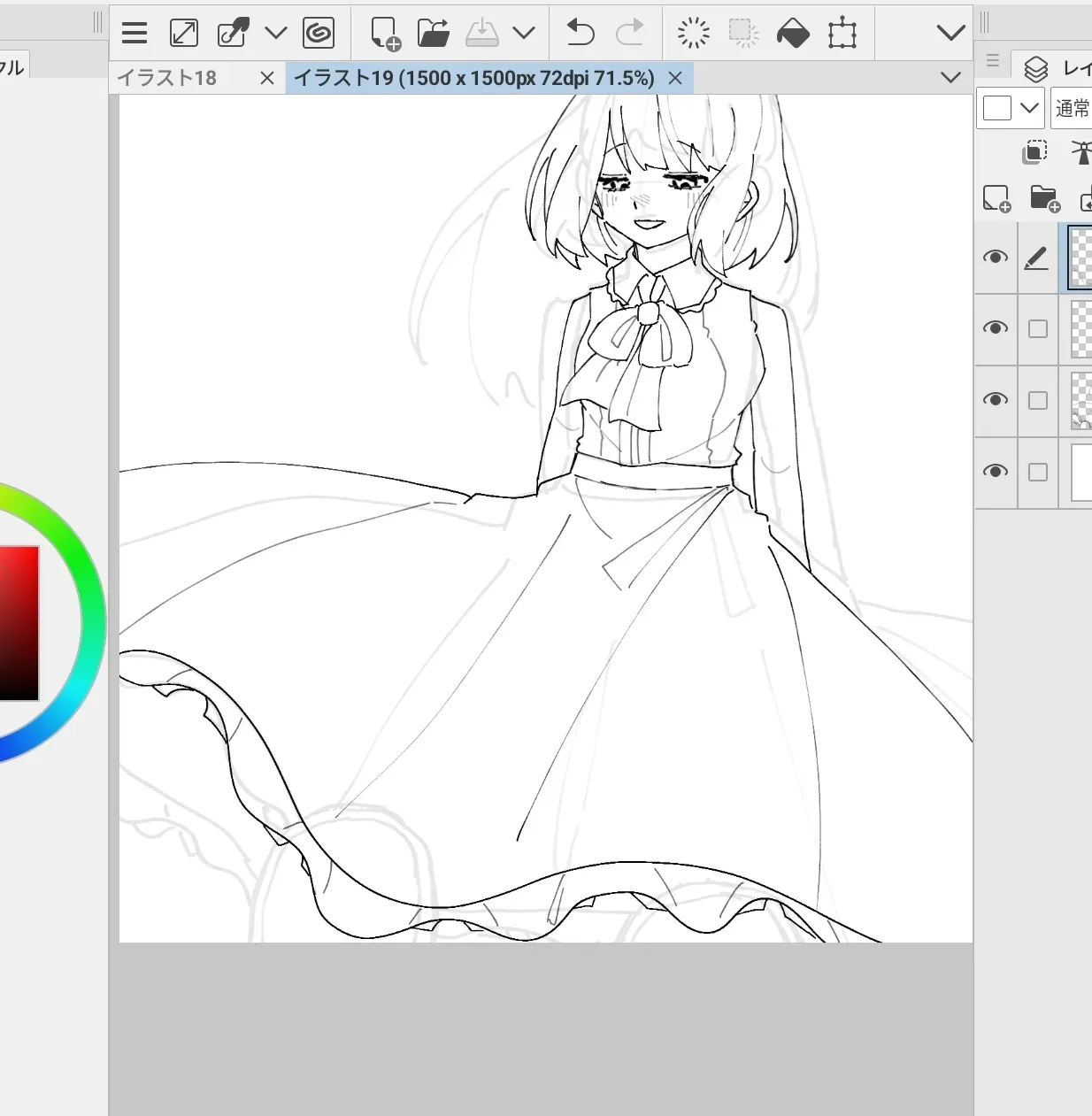
Task: Open the 通常 blending mode dropdown
Action: click(1072, 108)
